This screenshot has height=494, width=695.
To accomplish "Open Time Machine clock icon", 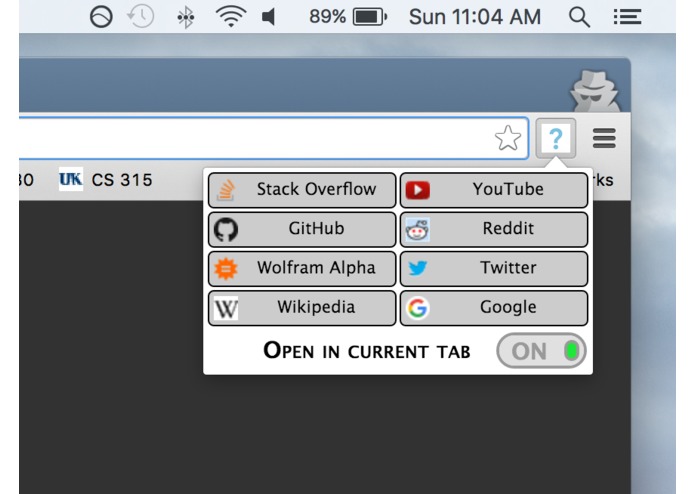I will pos(141,17).
